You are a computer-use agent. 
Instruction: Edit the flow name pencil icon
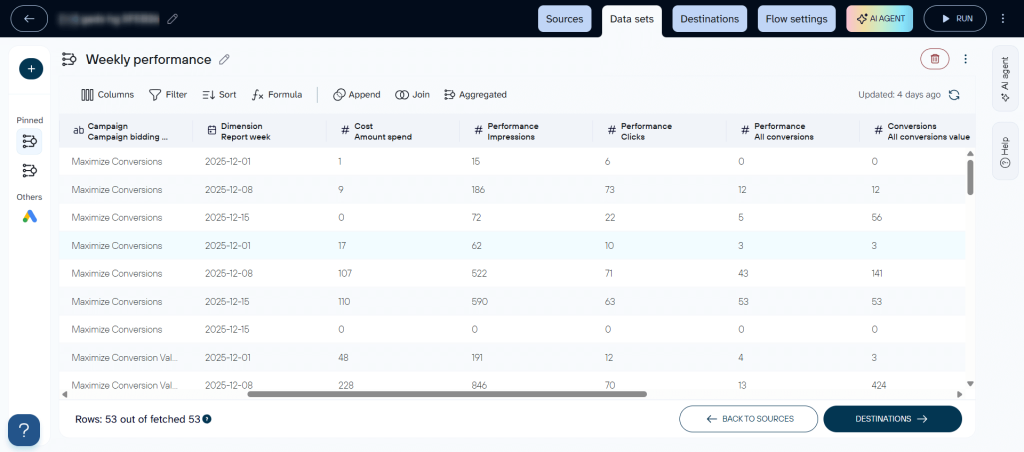[172, 19]
